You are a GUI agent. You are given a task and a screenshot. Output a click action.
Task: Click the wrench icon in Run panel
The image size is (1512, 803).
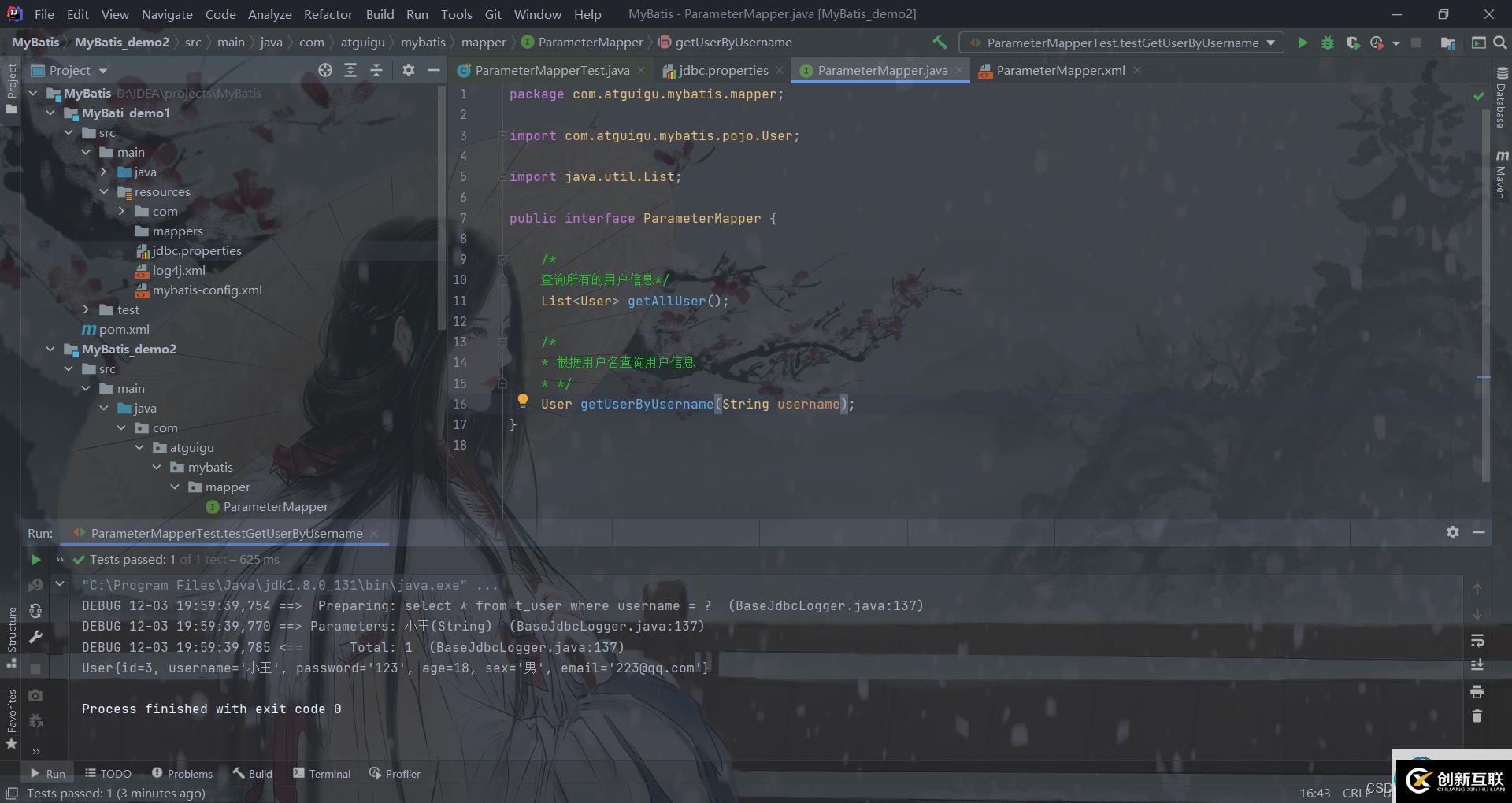pyautogui.click(x=35, y=637)
